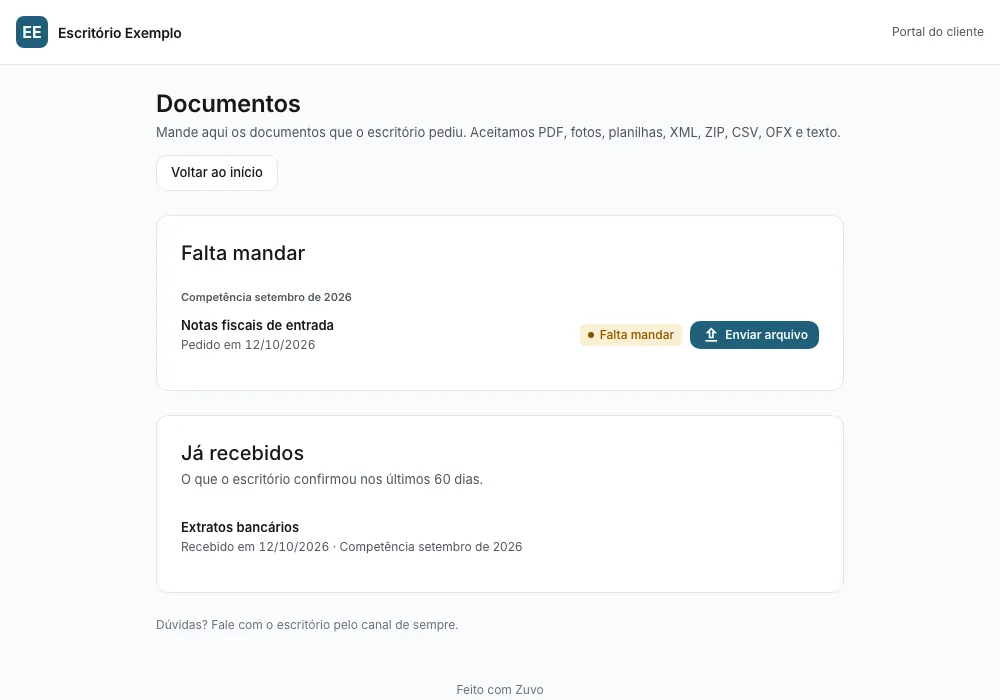This screenshot has height=700, width=1000.
Task: Click the Dúvidas? Fale com o escritório text
Action: coord(307,625)
